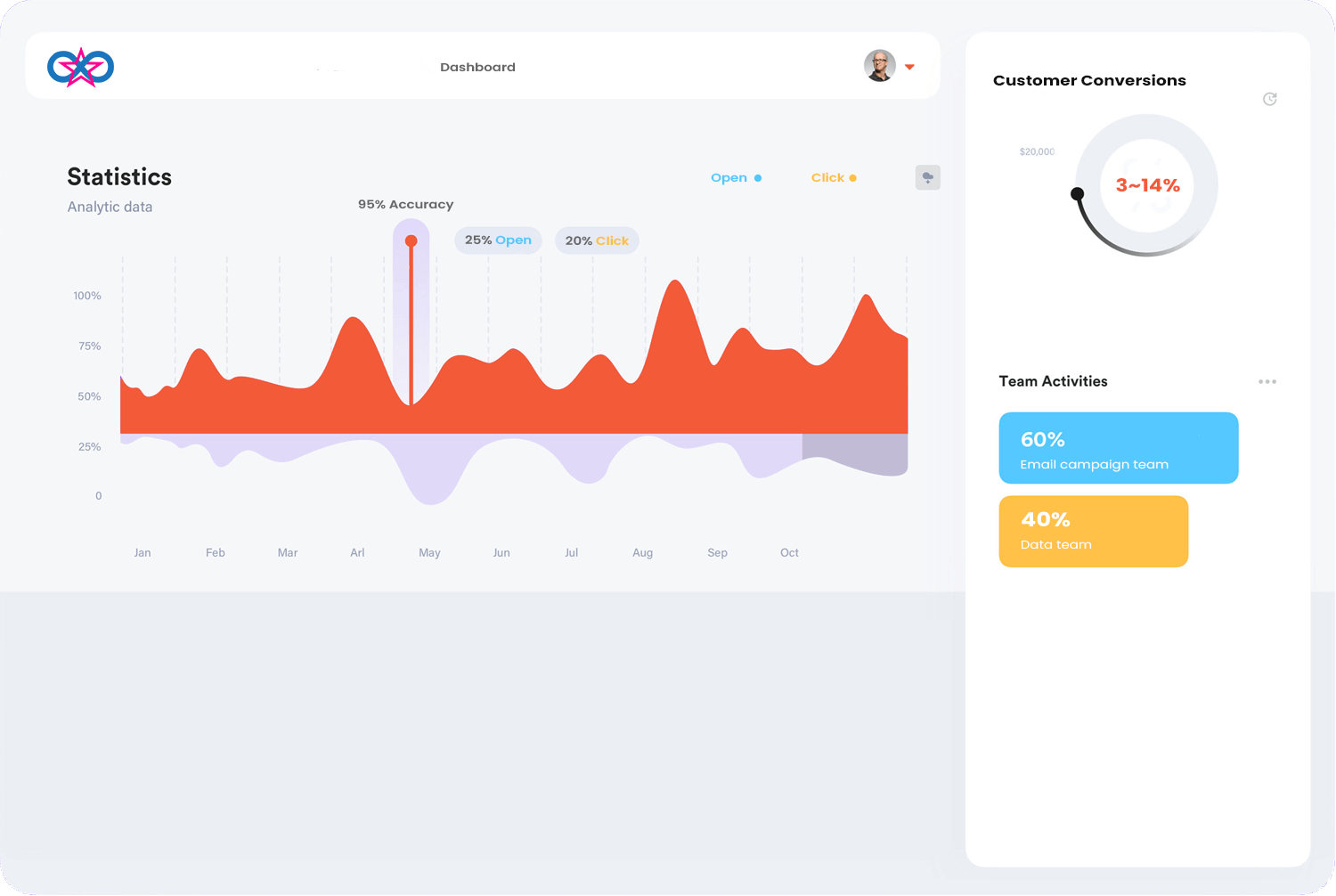The image size is (1336, 896).
Task: Open the 40% Data team card
Action: [x=1093, y=532]
